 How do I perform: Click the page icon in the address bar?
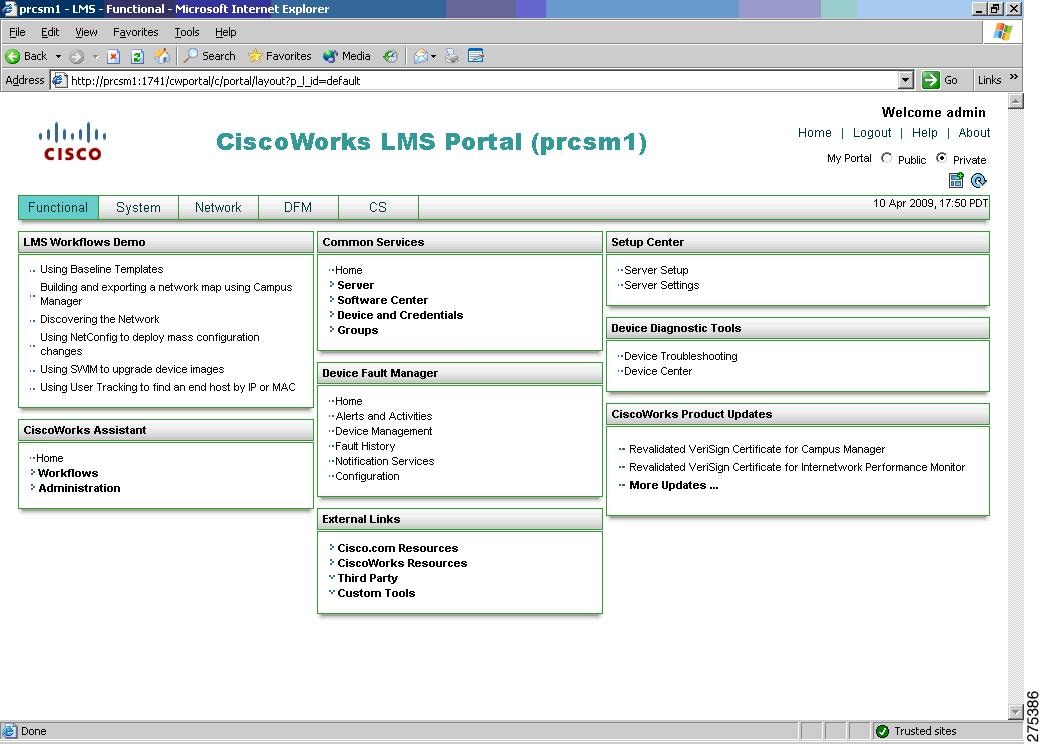tap(60, 80)
